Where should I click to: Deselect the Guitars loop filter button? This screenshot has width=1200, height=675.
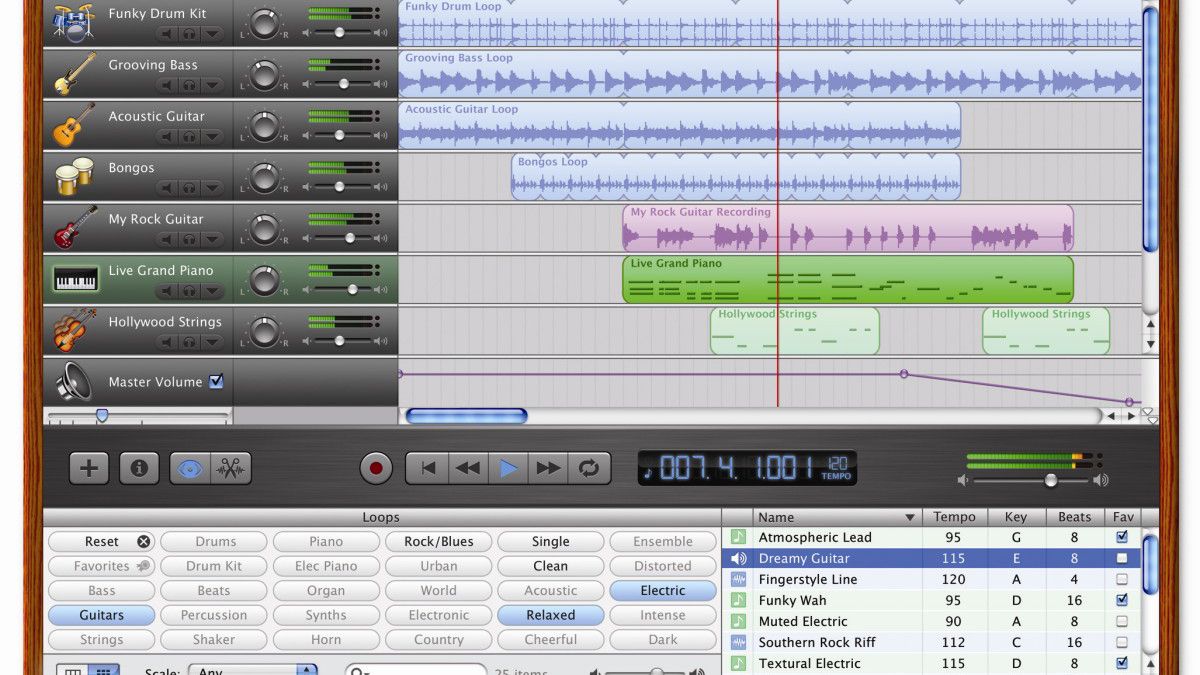click(x=101, y=615)
